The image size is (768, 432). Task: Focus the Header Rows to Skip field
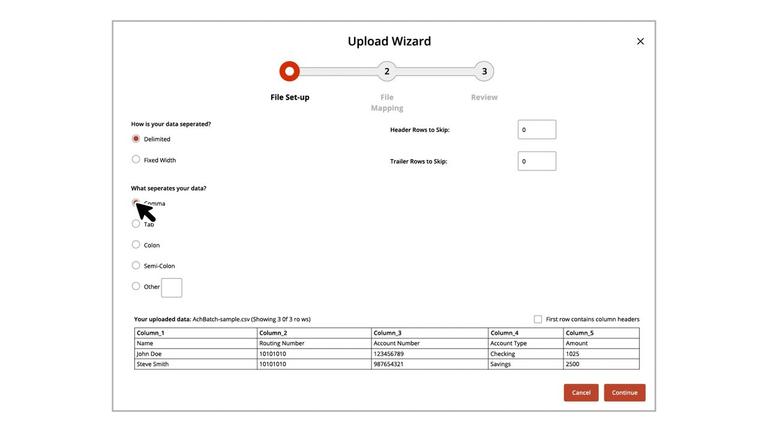536,130
